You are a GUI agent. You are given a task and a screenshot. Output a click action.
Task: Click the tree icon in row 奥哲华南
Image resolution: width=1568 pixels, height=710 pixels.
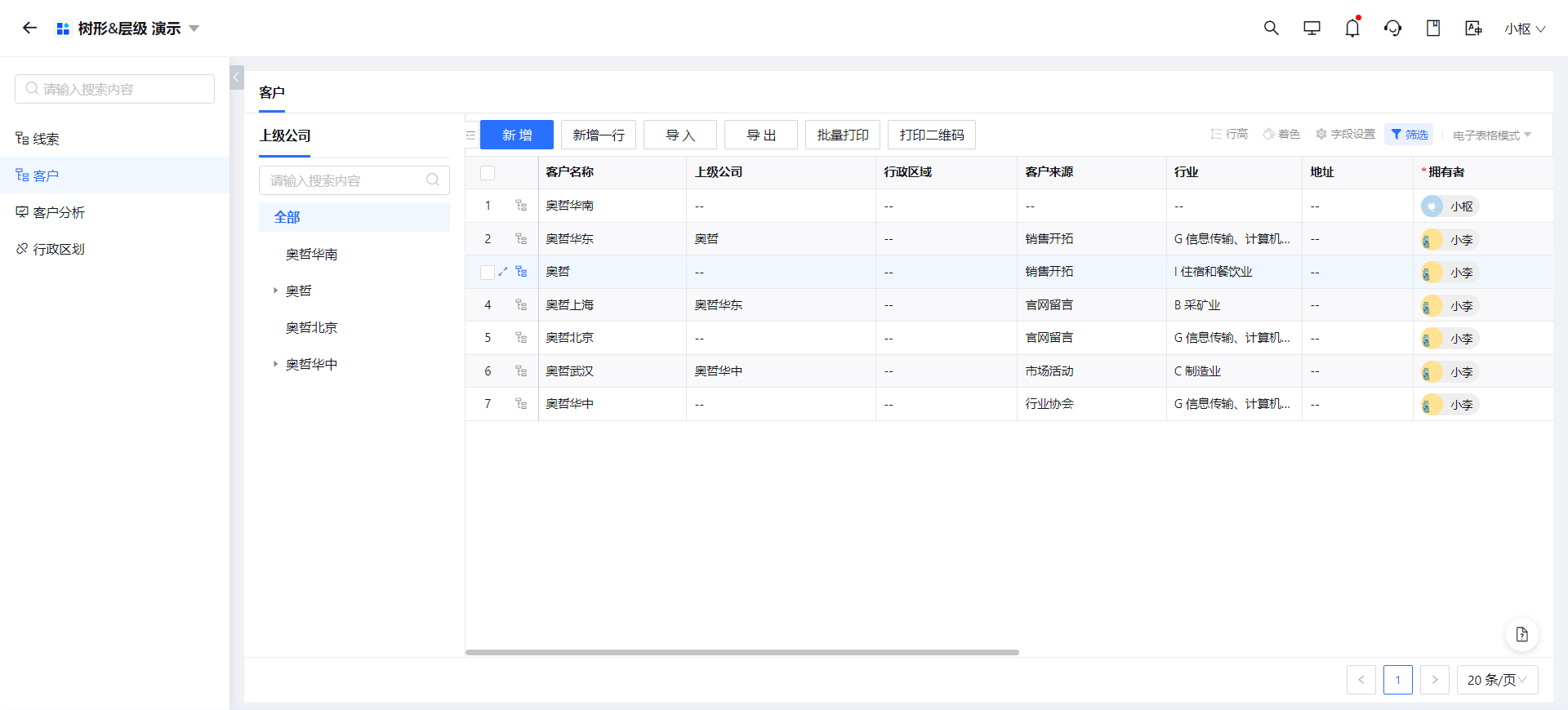click(x=521, y=206)
